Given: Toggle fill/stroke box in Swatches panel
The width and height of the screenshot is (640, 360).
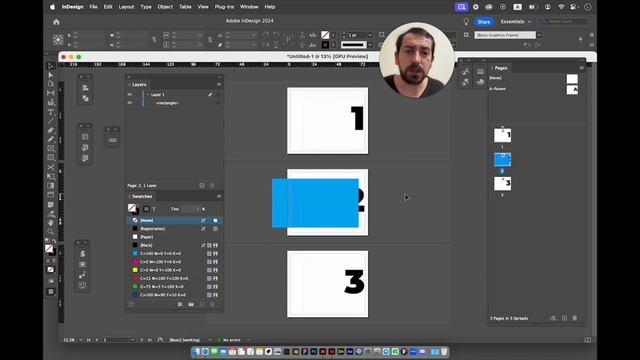Looking at the screenshot, I should tap(133, 209).
